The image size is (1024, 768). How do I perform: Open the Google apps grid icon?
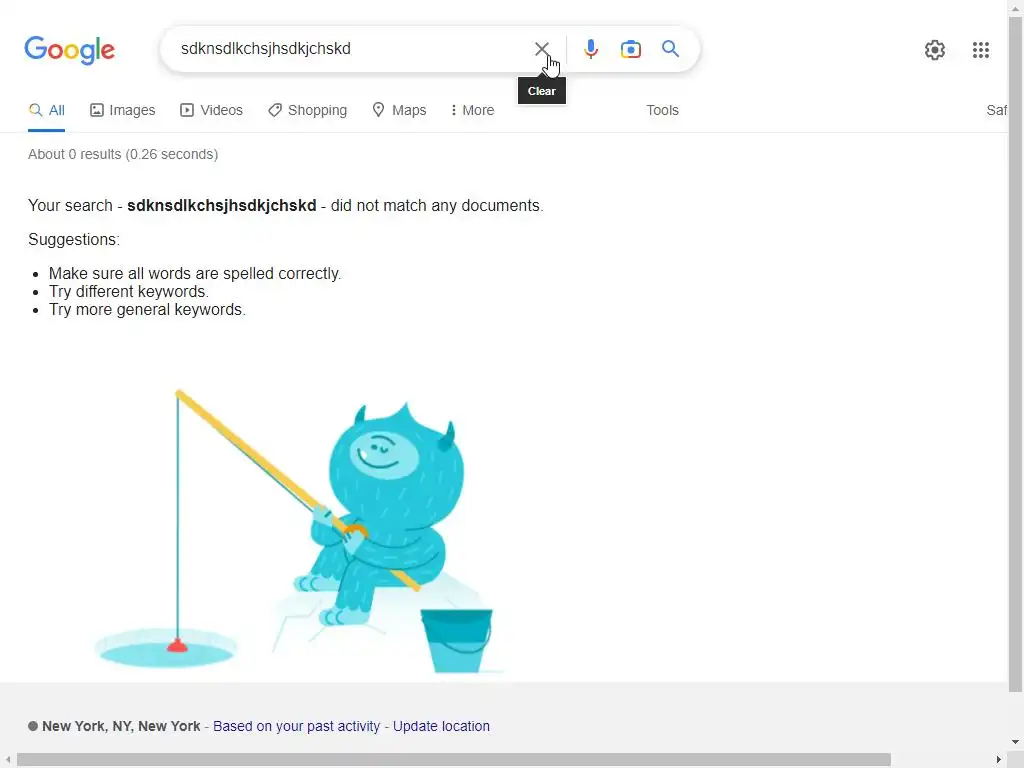(980, 50)
